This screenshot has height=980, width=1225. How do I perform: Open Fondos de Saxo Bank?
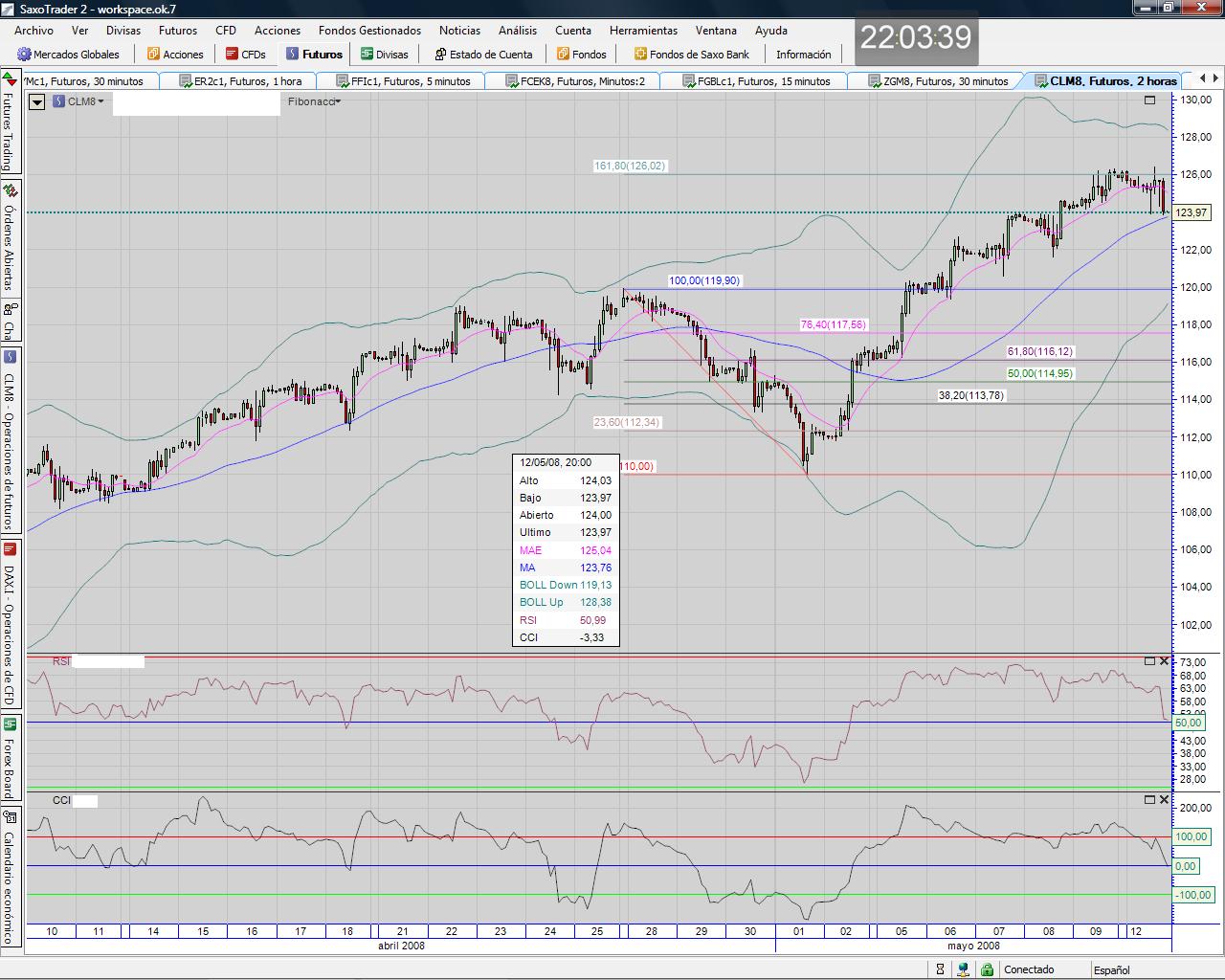click(691, 55)
